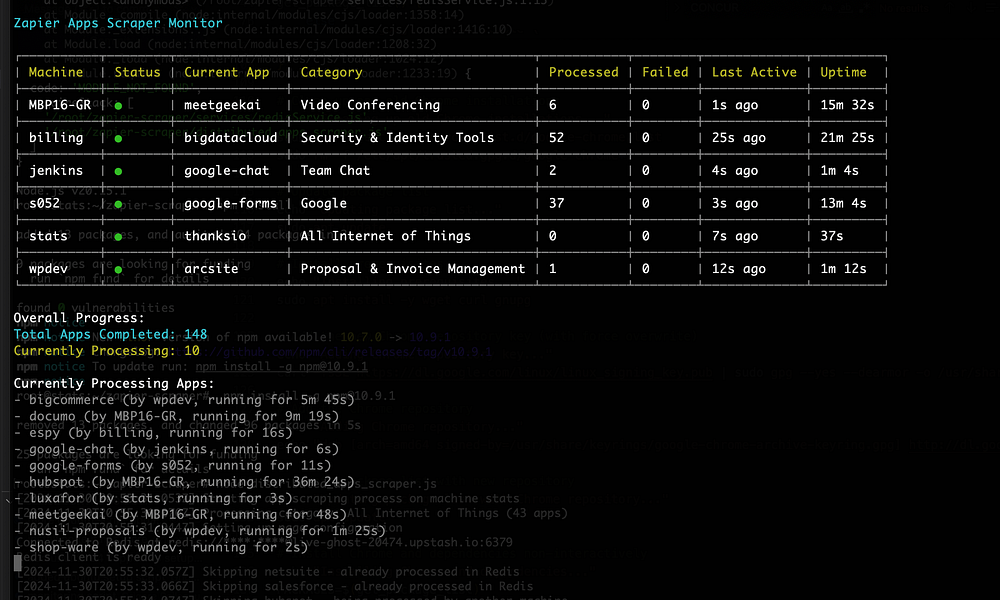Click the 'Failed' column header
Viewport: 1000px width, 600px height.
665,72
